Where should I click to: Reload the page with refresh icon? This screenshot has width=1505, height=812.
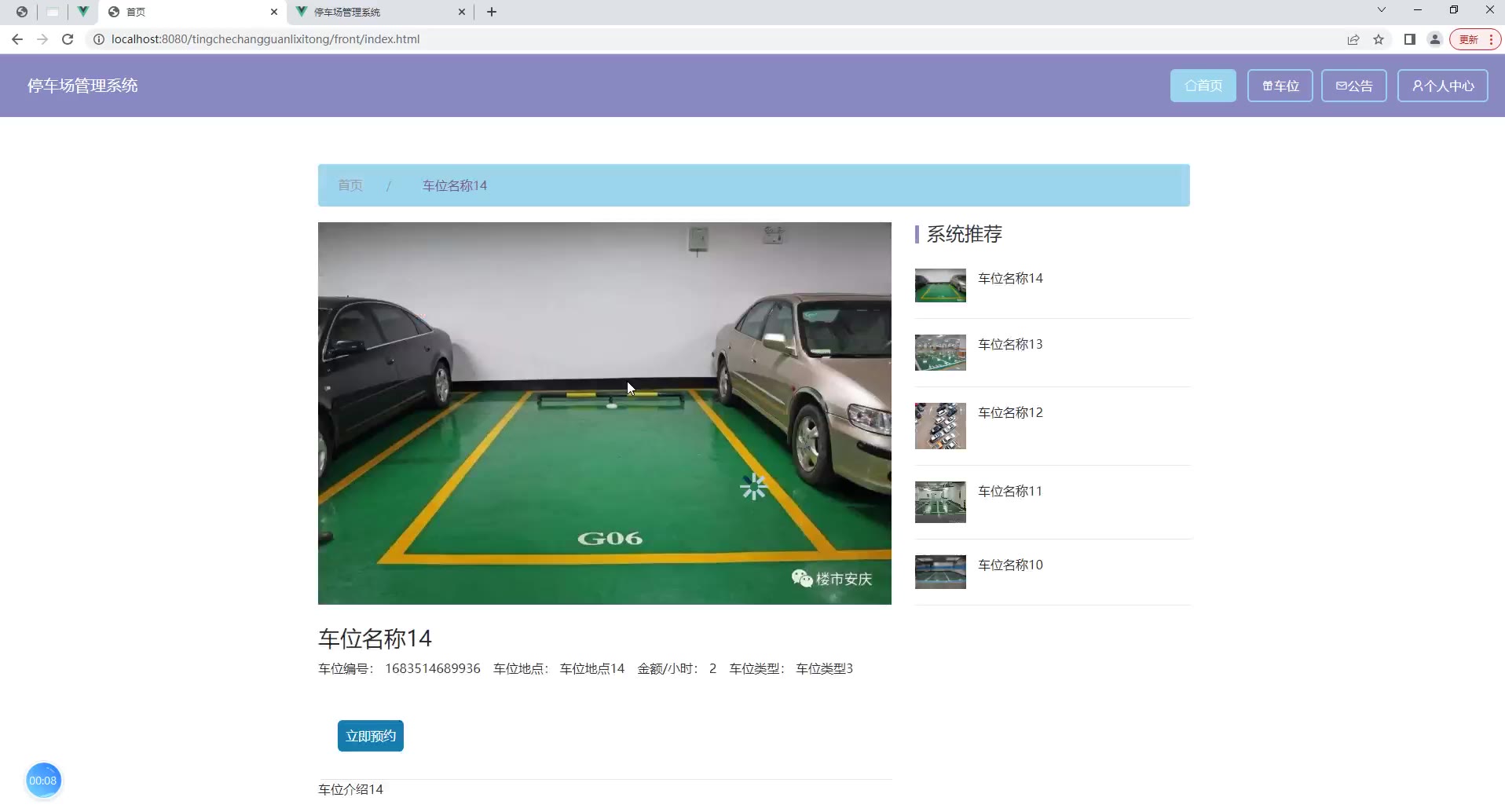coord(68,39)
